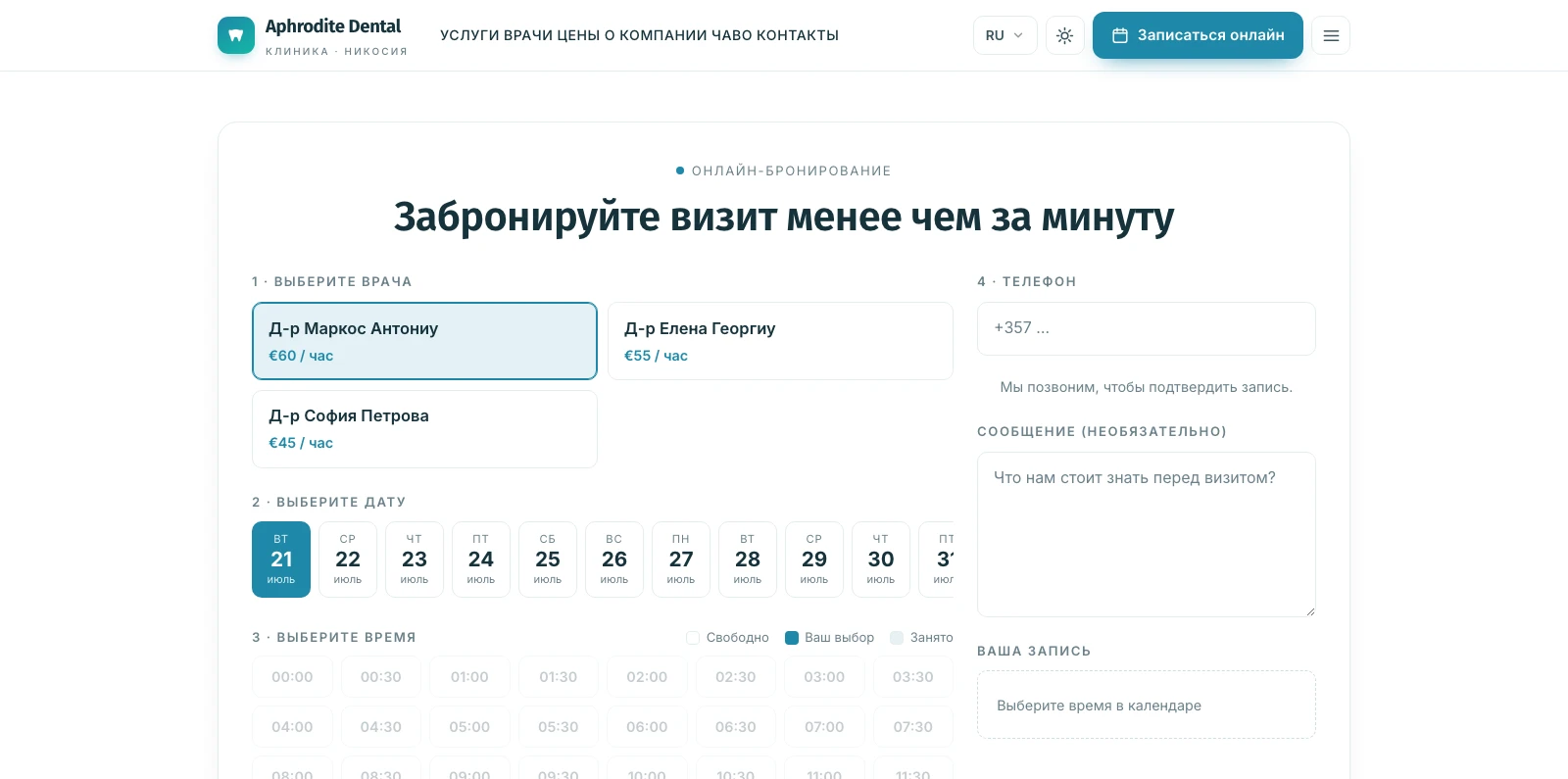Click the Занято legend swatch

[897, 638]
